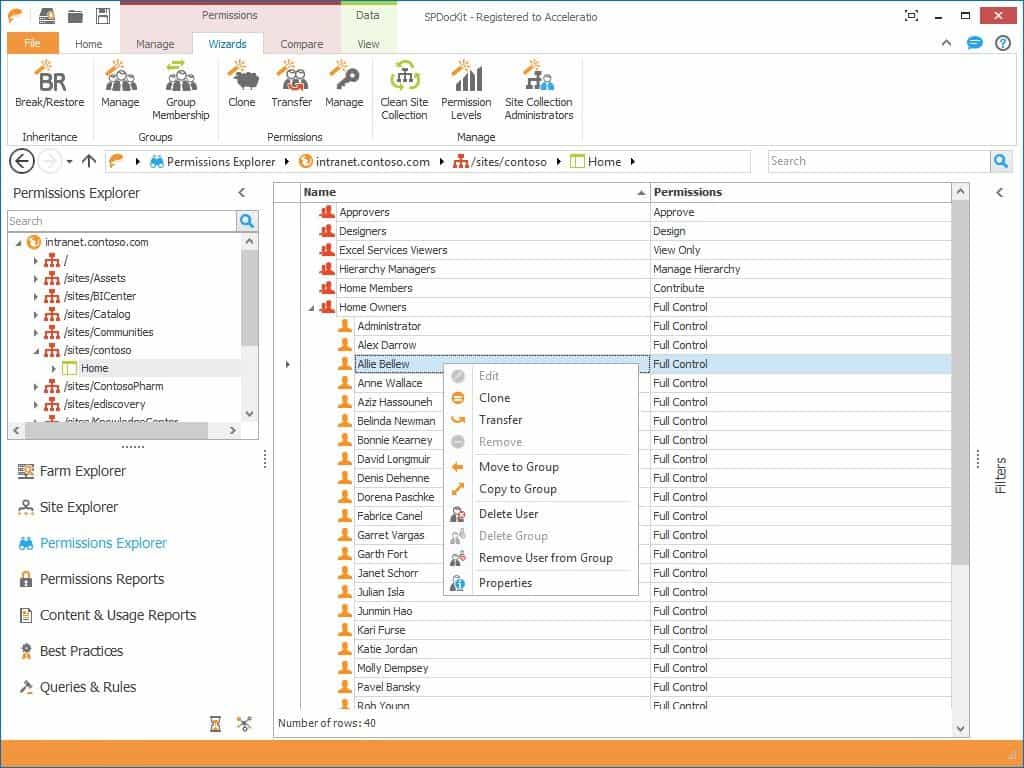Image resolution: width=1024 pixels, height=768 pixels.
Task: Sort by the Permissions column header
Action: pos(801,192)
